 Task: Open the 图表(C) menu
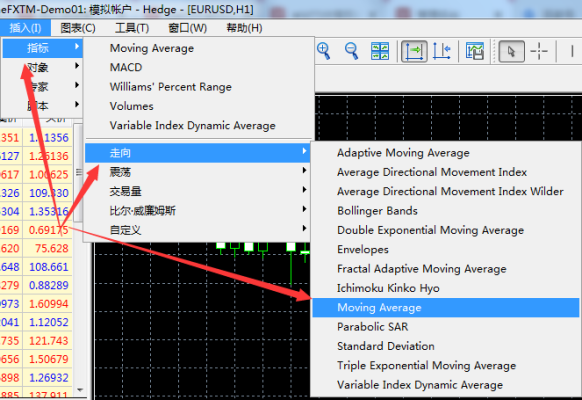[x=78, y=28]
